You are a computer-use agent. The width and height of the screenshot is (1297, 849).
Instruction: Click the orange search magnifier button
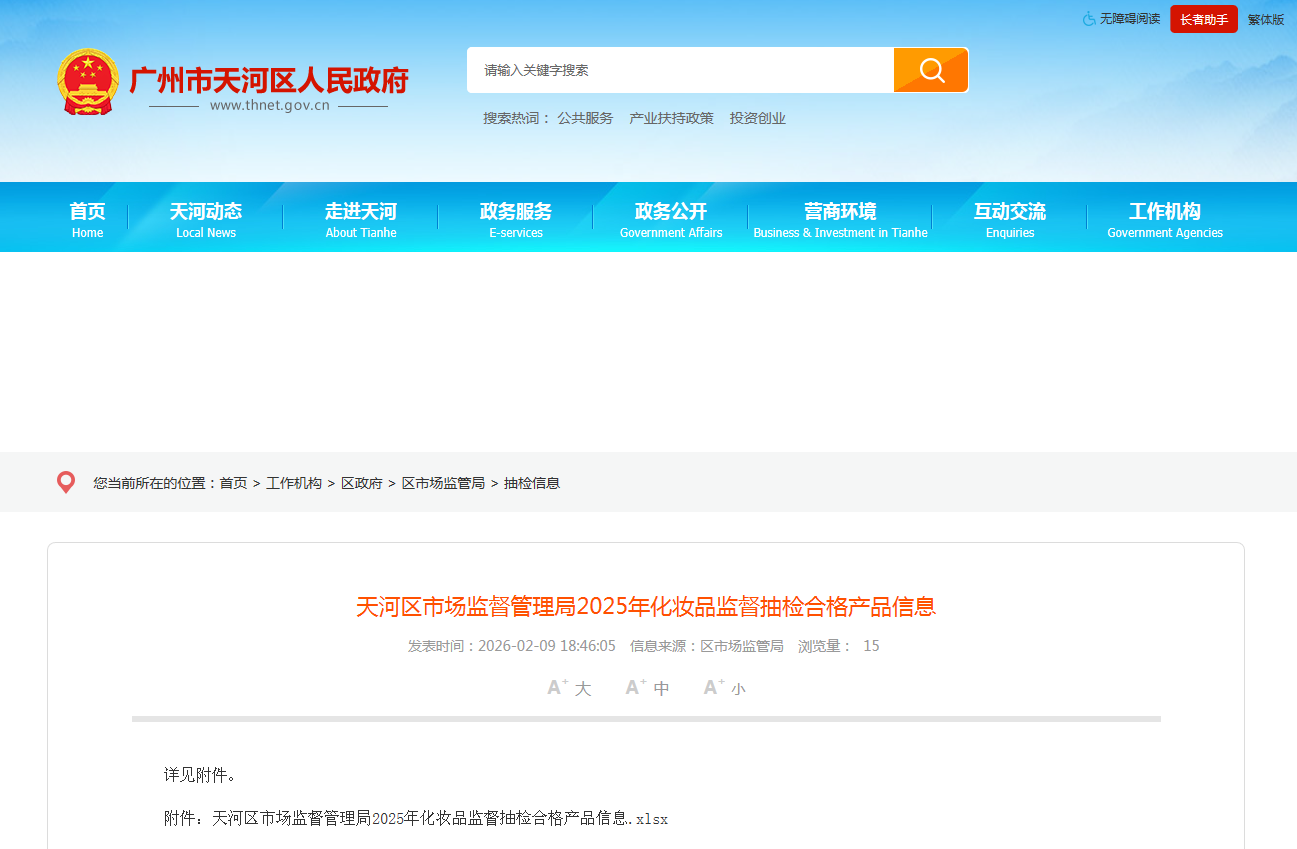click(930, 70)
